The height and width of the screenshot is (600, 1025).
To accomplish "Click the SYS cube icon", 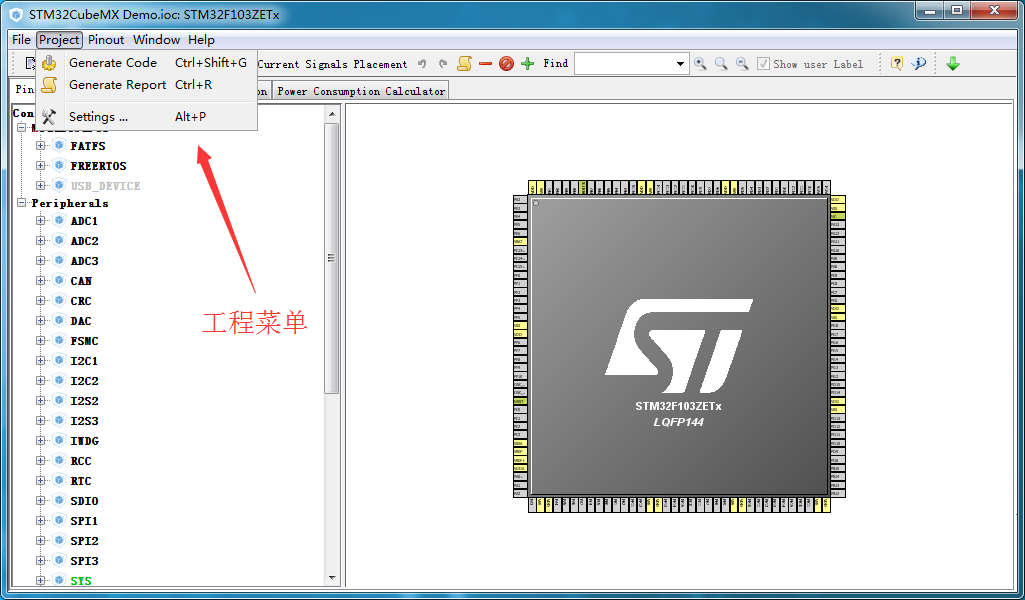I will (59, 580).
